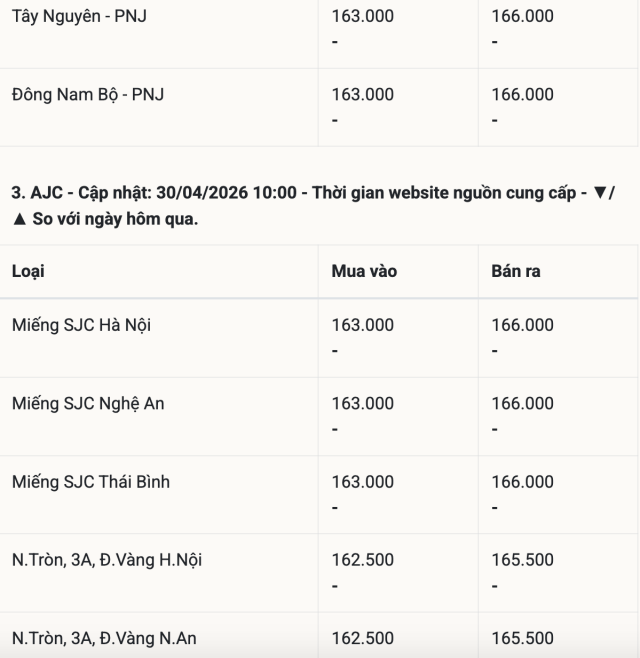
Task: Select Đông Nam Bộ - PNJ buy price 163.000
Action: coord(363,95)
